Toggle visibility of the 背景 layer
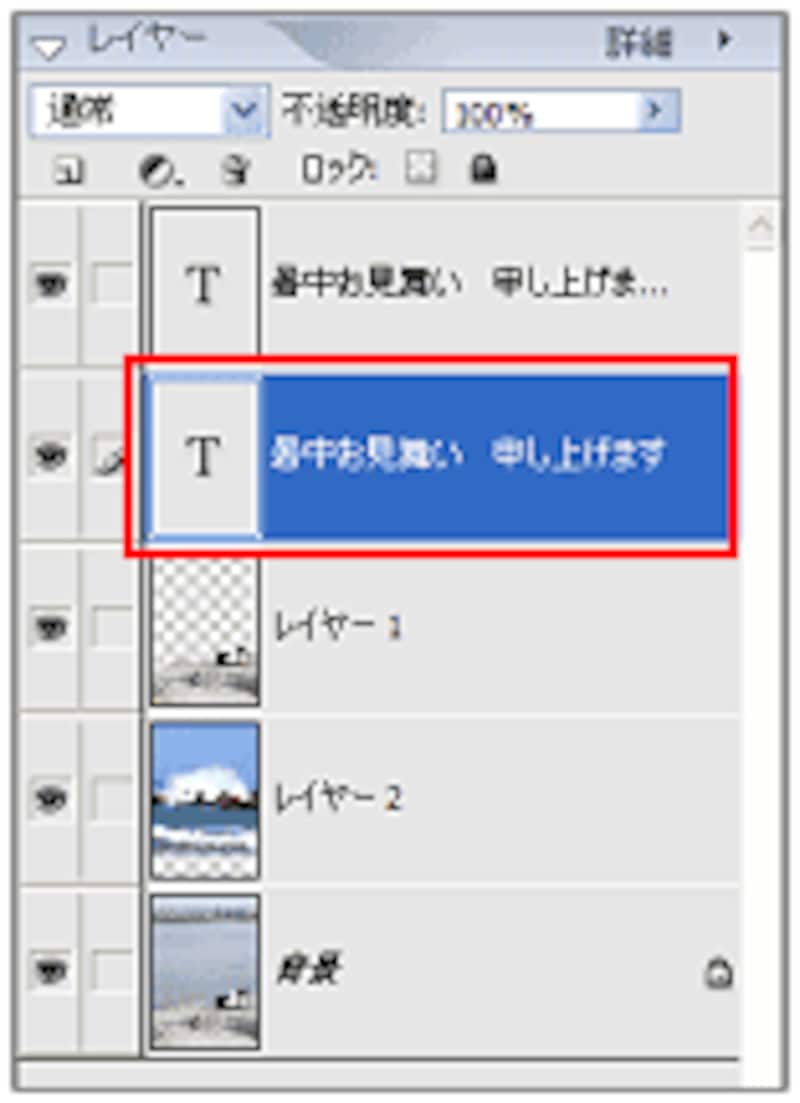This screenshot has height=1103, width=800. 50,972
